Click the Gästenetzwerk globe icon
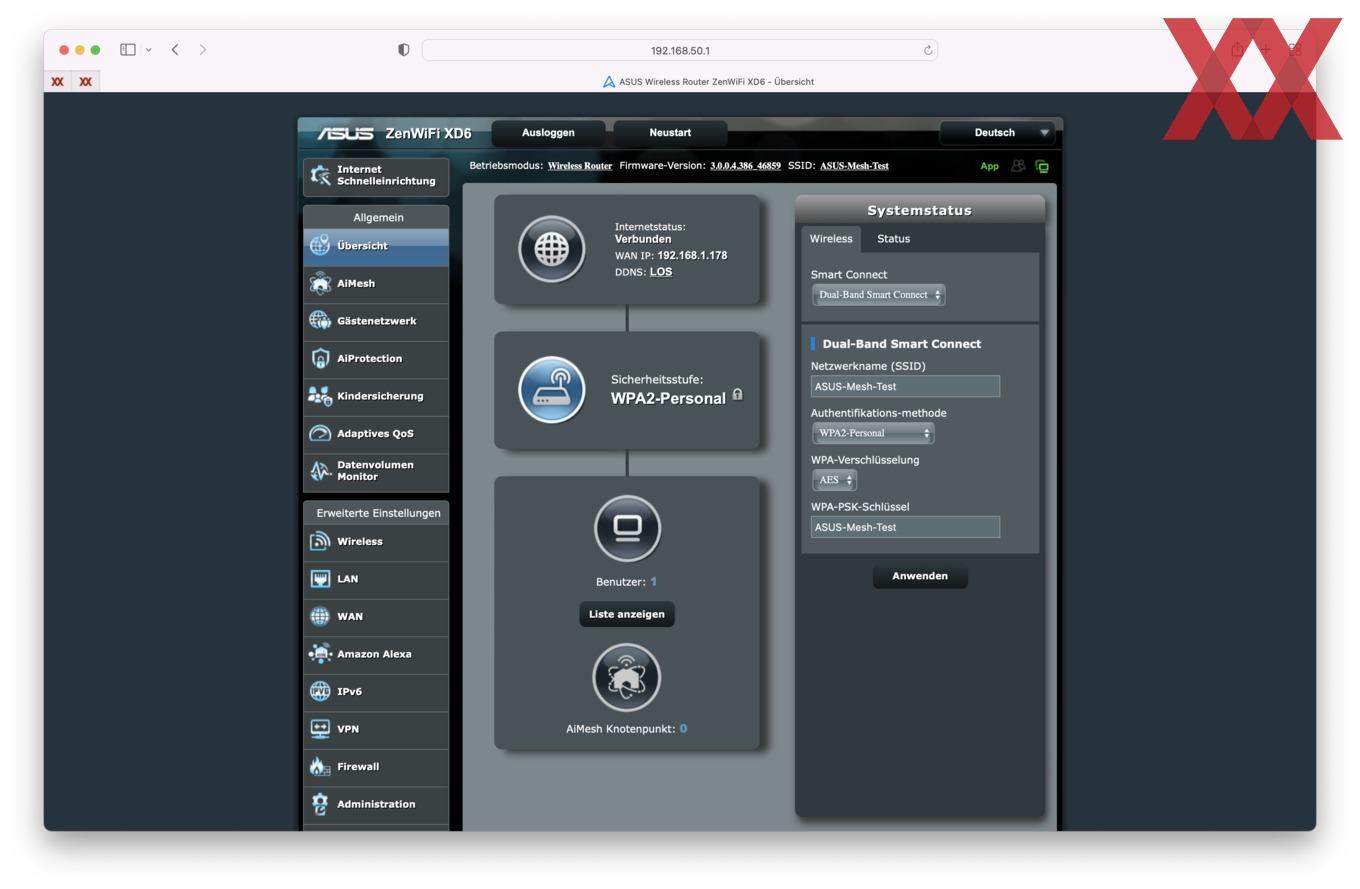Viewport: 1360px width, 889px height. (320, 320)
